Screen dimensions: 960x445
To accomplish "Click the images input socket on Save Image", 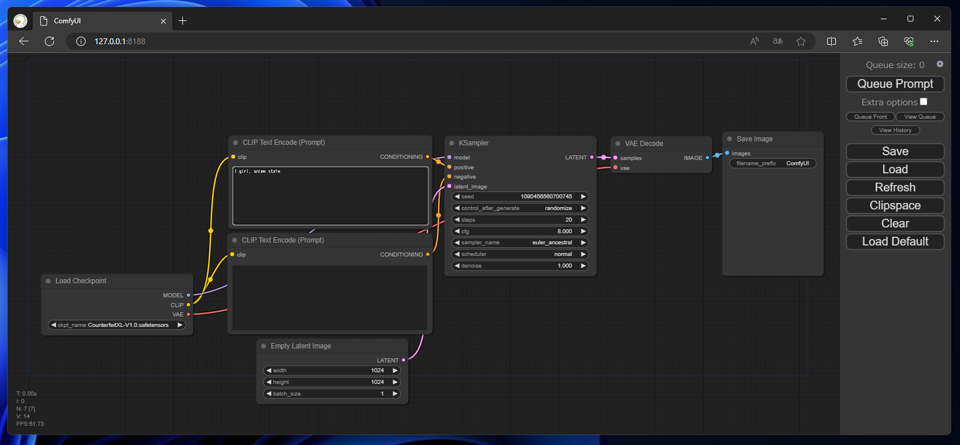I will 727,153.
